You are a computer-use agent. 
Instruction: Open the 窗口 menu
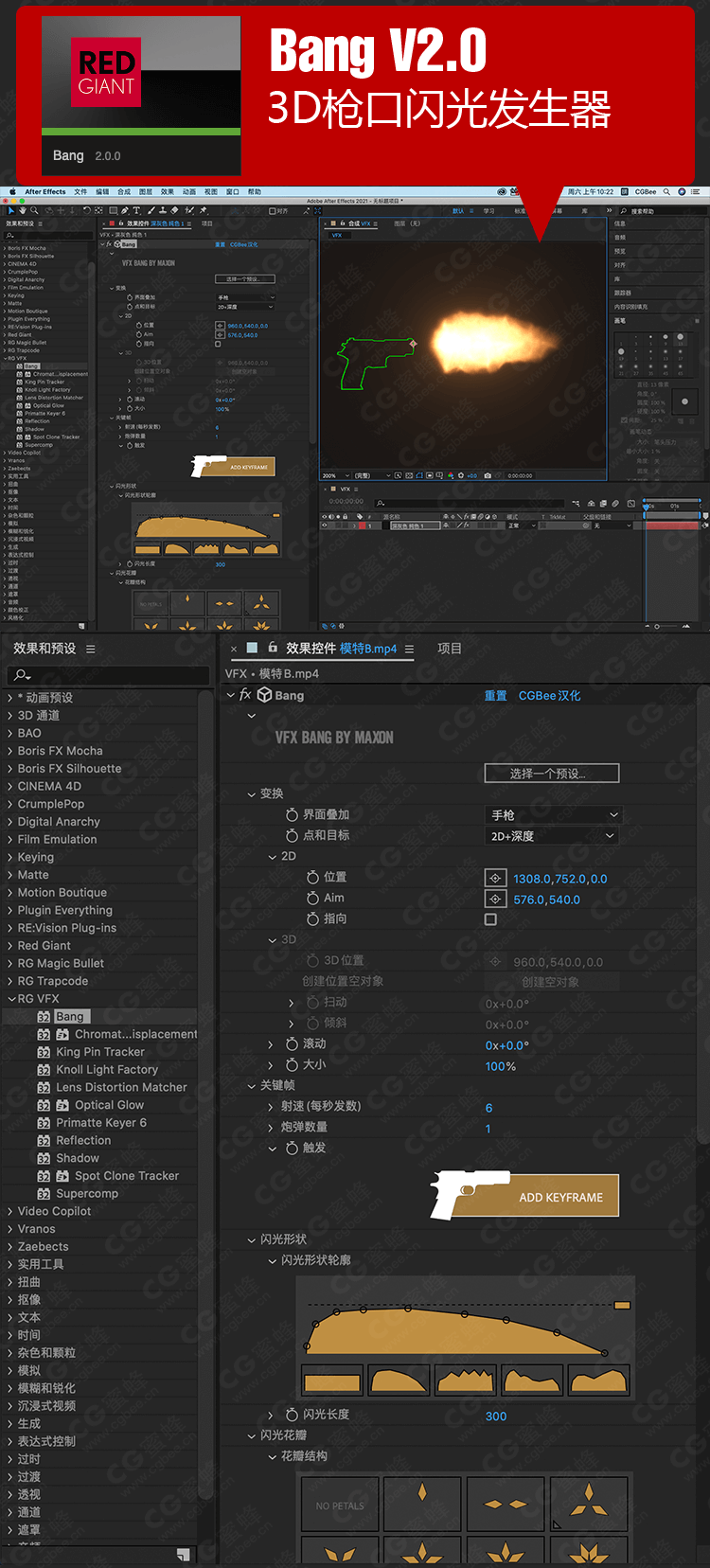233,191
